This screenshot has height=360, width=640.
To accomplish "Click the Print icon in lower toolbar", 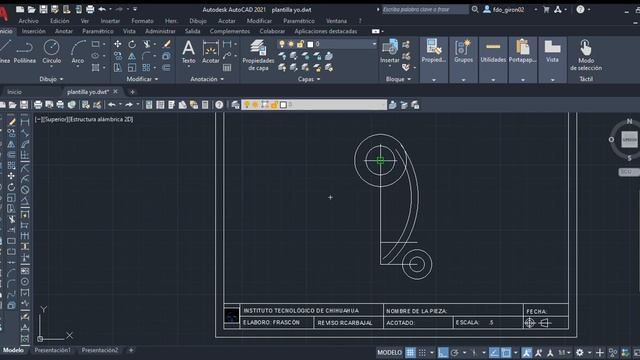I will 38,105.
